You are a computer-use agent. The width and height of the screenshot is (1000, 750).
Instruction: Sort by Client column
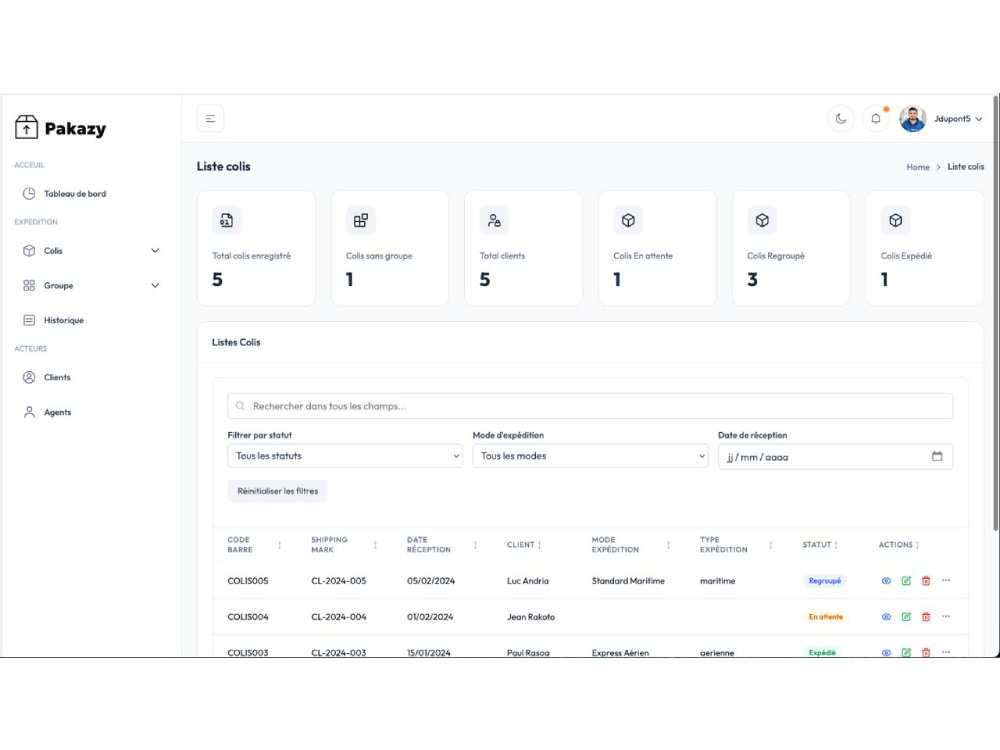540,545
